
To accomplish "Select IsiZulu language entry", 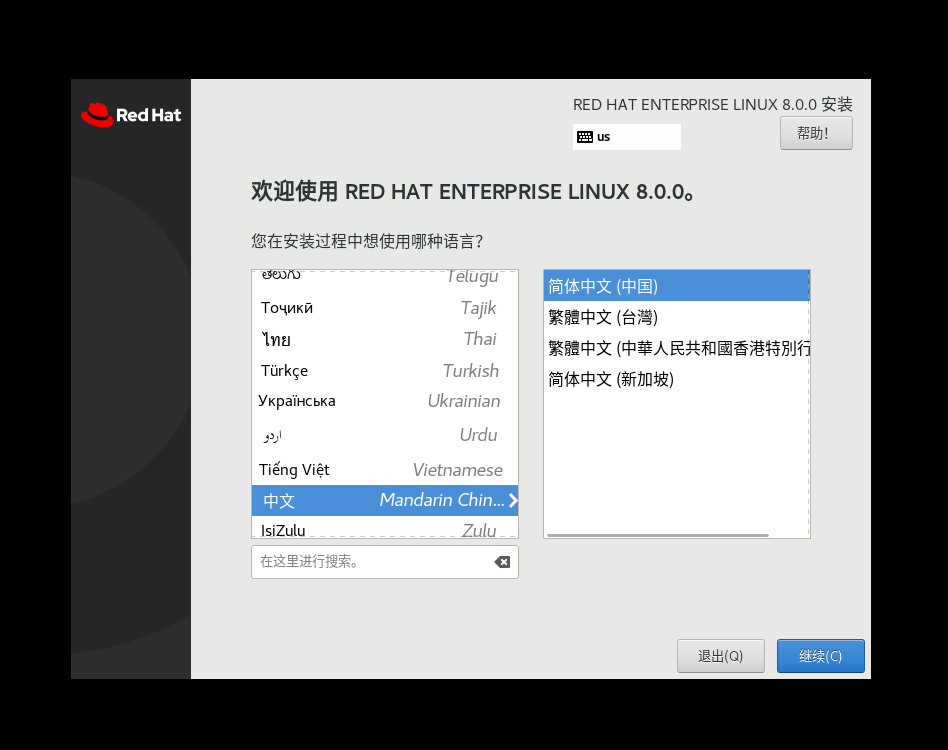I will click(x=384, y=529).
